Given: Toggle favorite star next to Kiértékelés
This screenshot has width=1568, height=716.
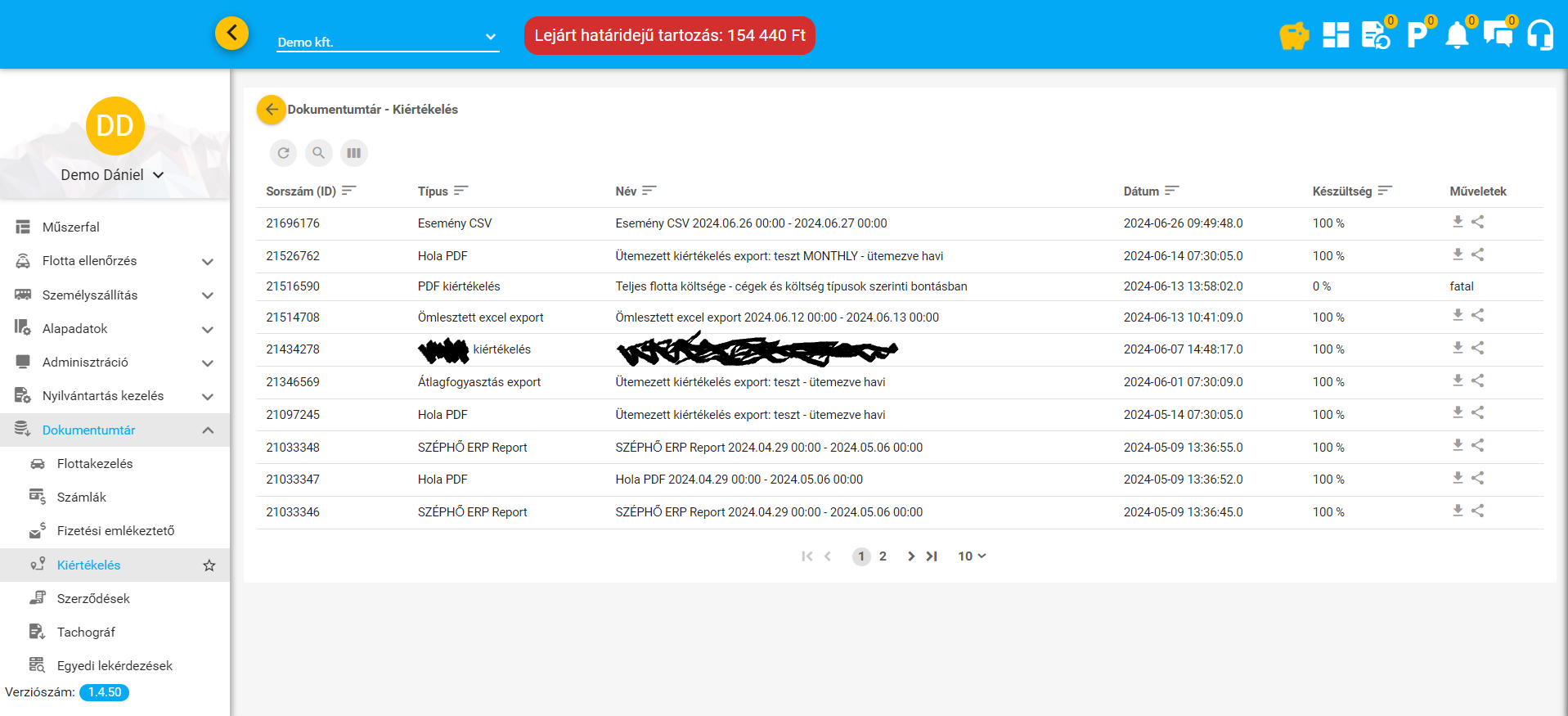Looking at the screenshot, I should pos(209,565).
